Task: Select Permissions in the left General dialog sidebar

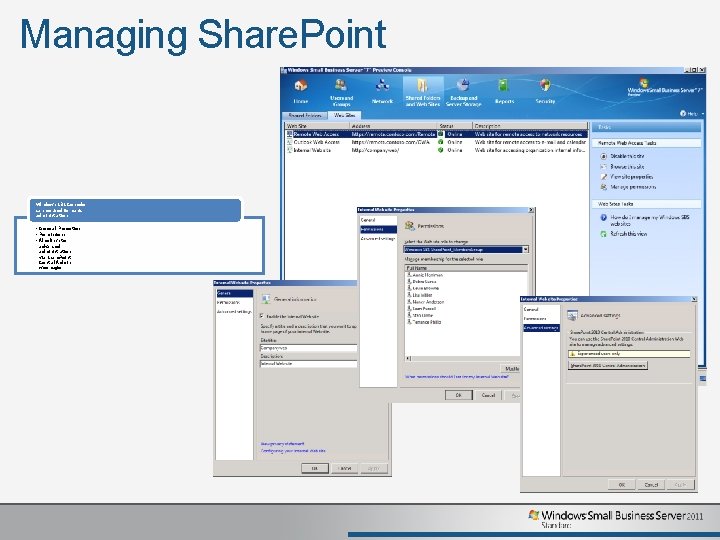Action: pyautogui.click(x=234, y=302)
